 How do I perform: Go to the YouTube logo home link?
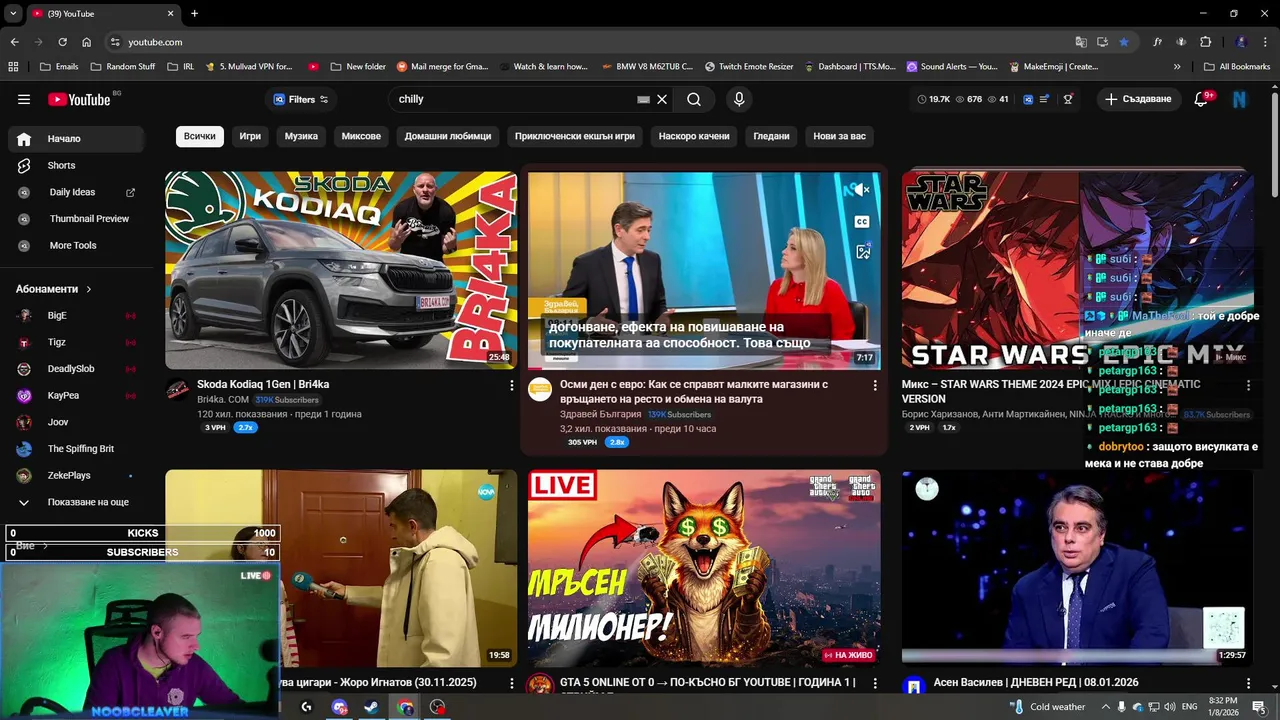point(80,99)
